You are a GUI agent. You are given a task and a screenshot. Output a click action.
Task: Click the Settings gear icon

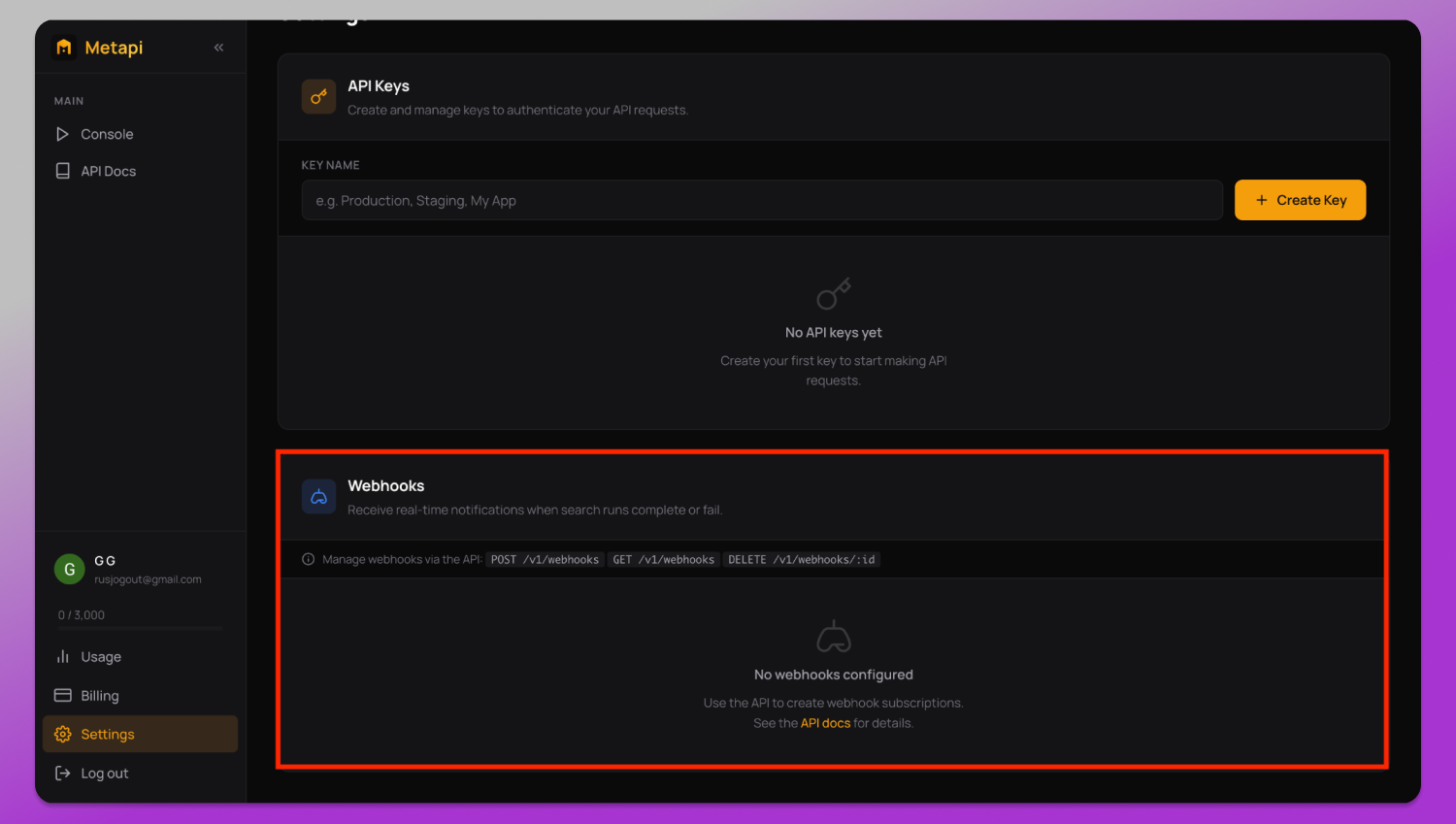63,734
